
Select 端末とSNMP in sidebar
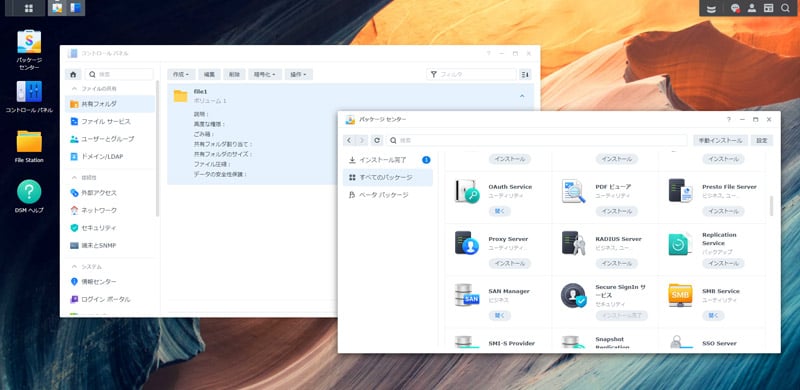110,246
